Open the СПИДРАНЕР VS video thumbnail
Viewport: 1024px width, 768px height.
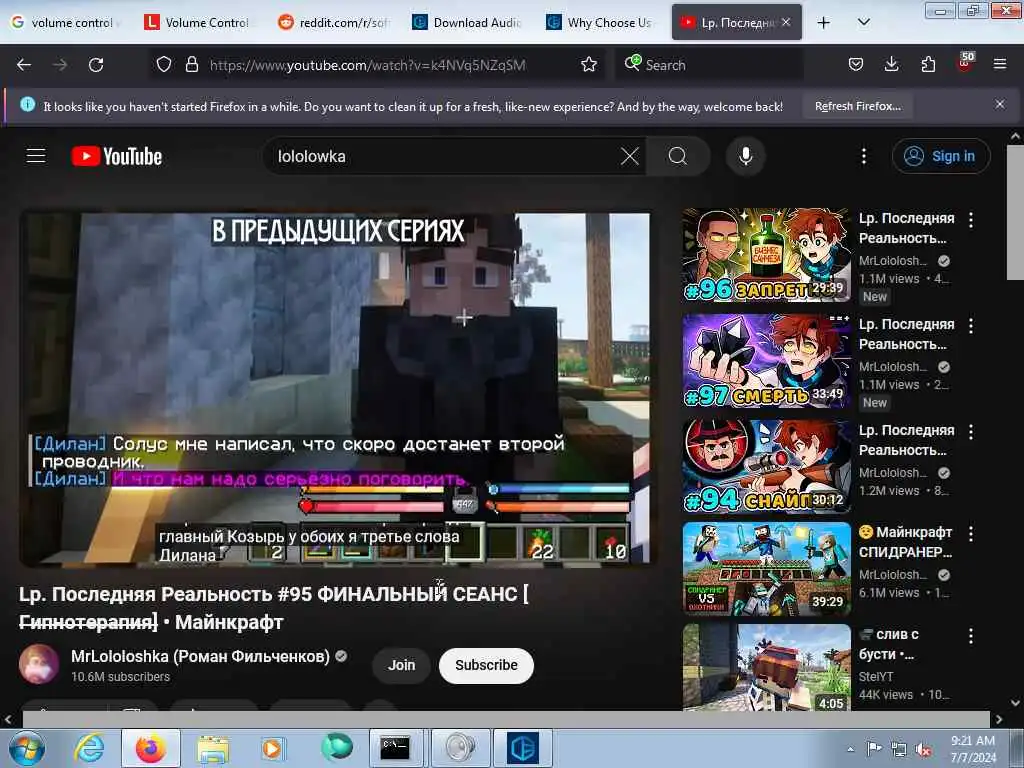click(767, 569)
